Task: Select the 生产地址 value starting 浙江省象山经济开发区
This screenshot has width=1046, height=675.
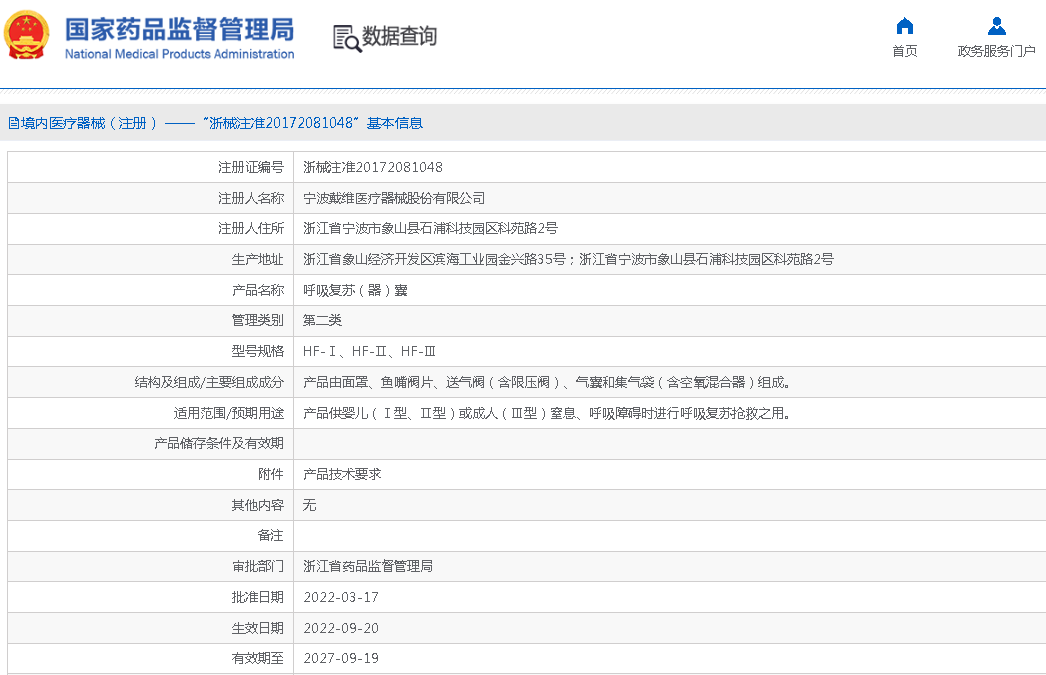Action: (x=568, y=259)
